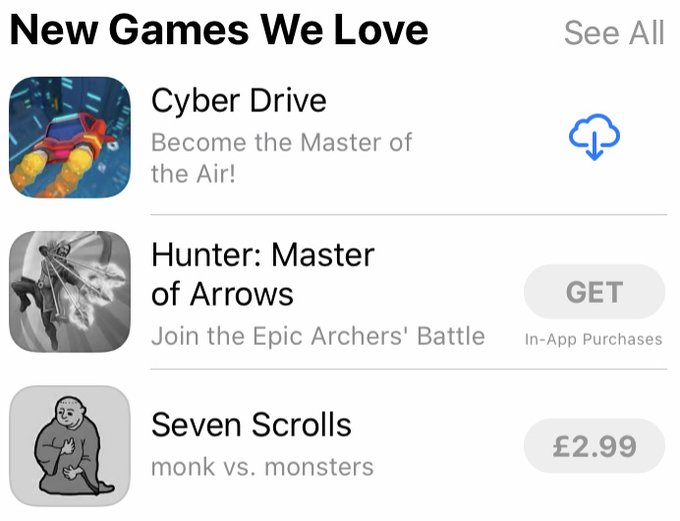Tap the cloud download icon for Cyber Drive
The width and height of the screenshot is (680, 521).
594,137
